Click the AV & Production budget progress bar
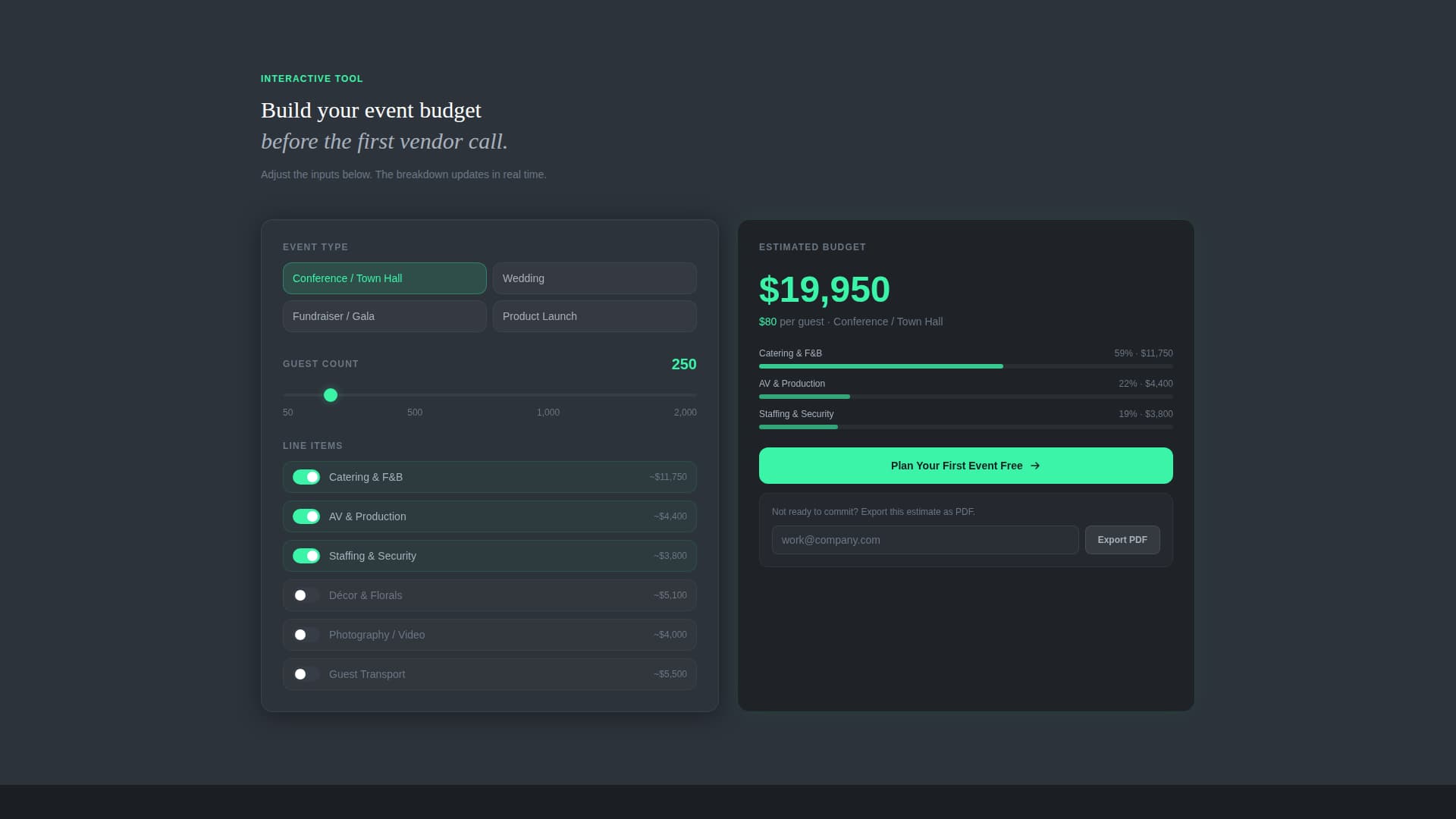Image resolution: width=1456 pixels, height=819 pixels. pyautogui.click(x=966, y=397)
